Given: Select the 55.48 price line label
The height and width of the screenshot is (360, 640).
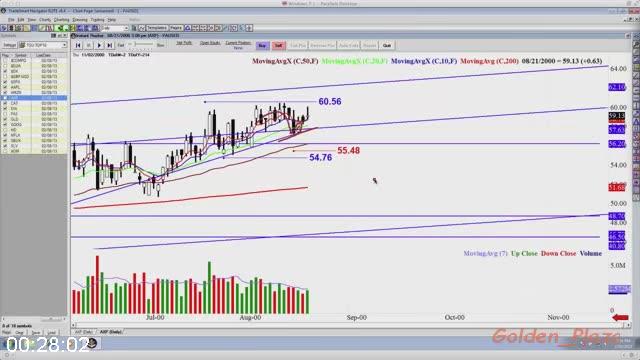Looking at the screenshot, I should click(349, 151).
